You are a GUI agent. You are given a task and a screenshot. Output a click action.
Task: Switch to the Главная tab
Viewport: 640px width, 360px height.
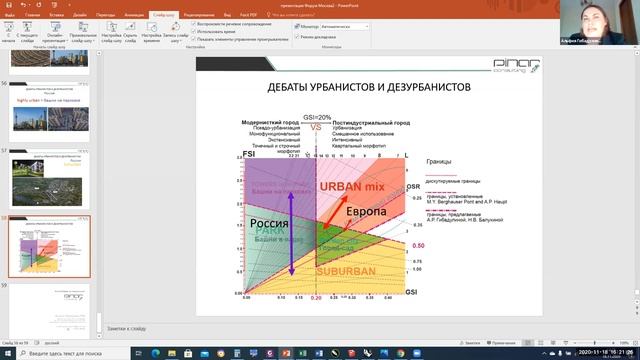(x=32, y=15)
